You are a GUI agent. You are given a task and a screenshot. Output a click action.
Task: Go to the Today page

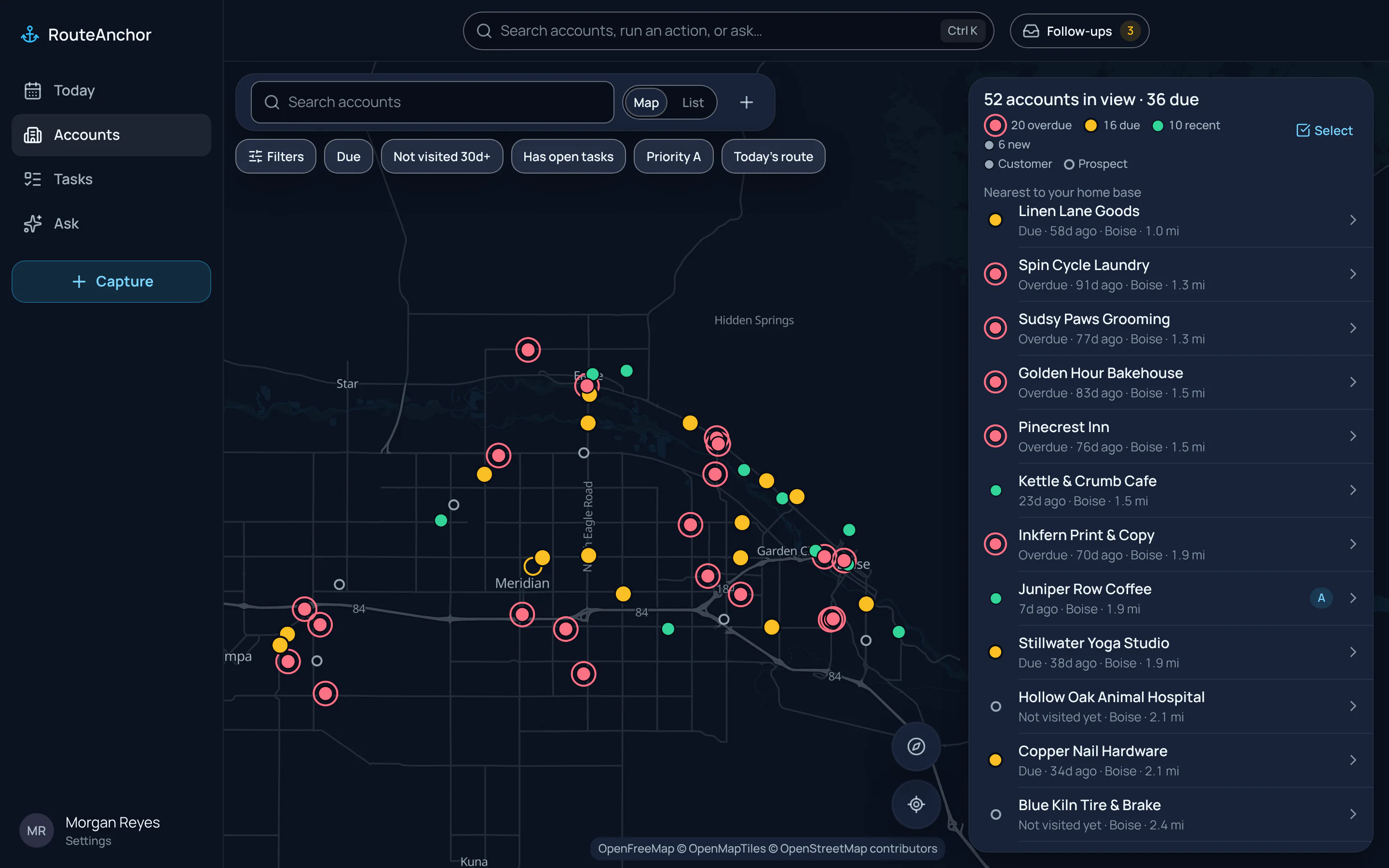[111, 90]
